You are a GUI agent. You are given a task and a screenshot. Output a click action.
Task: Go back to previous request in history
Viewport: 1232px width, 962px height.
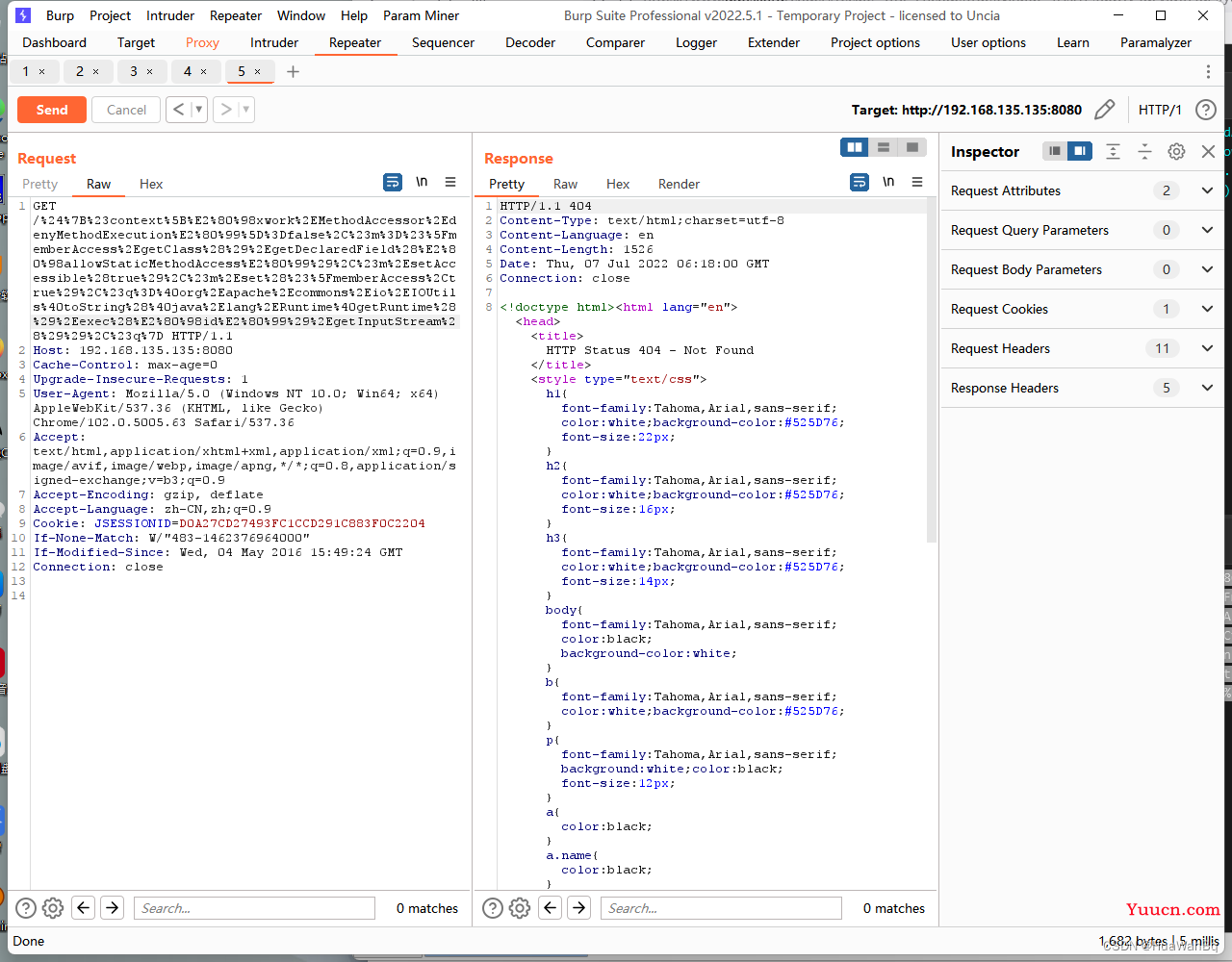tap(178, 110)
